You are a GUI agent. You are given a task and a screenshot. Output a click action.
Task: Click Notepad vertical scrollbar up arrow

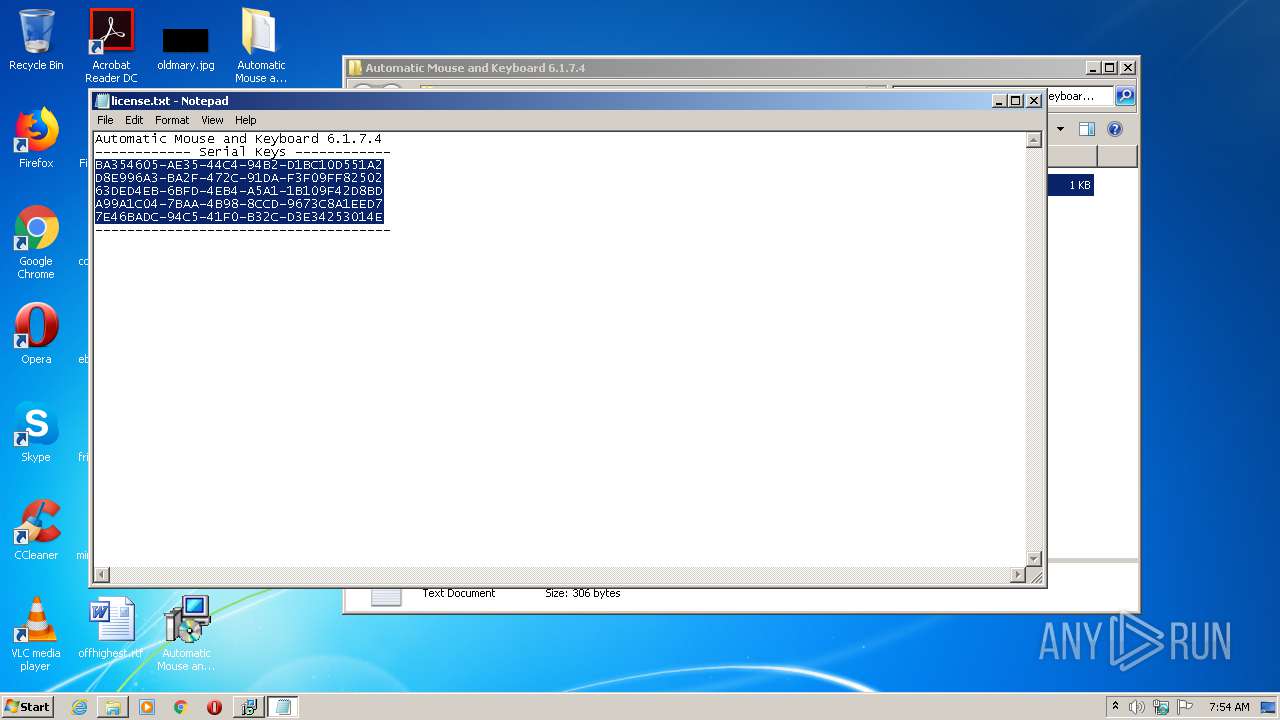(1034, 140)
